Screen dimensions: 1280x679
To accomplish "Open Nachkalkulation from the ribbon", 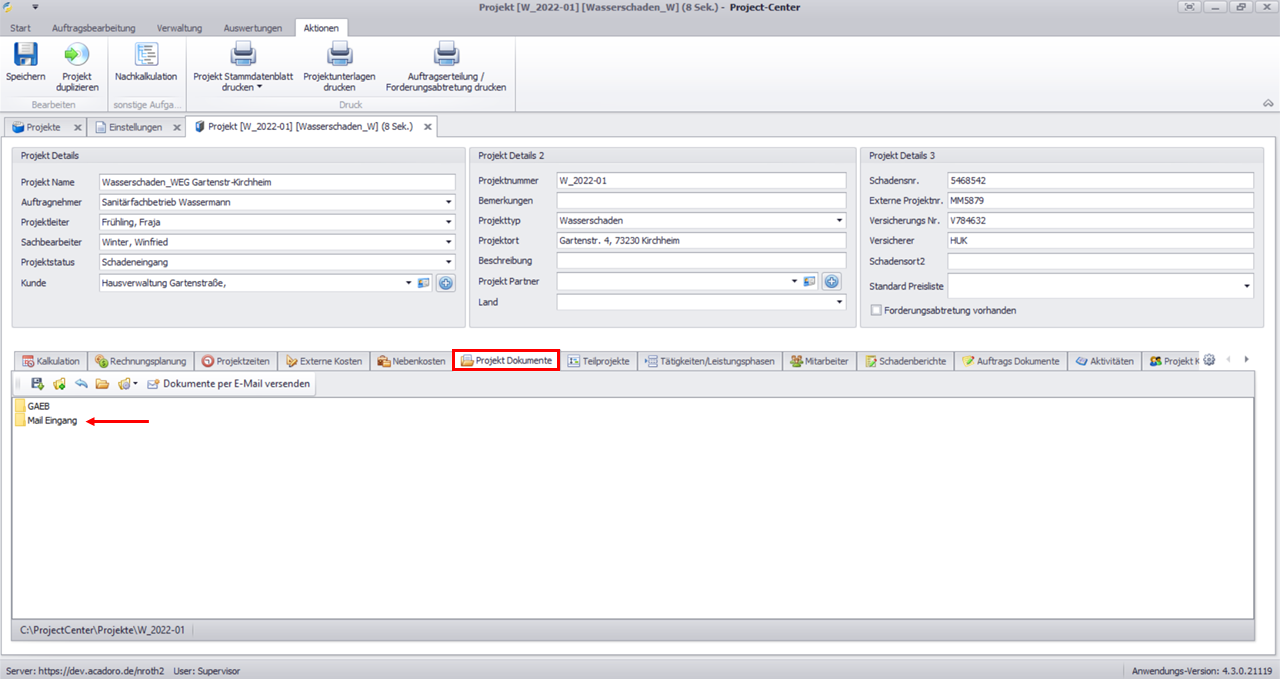I will coord(146,55).
